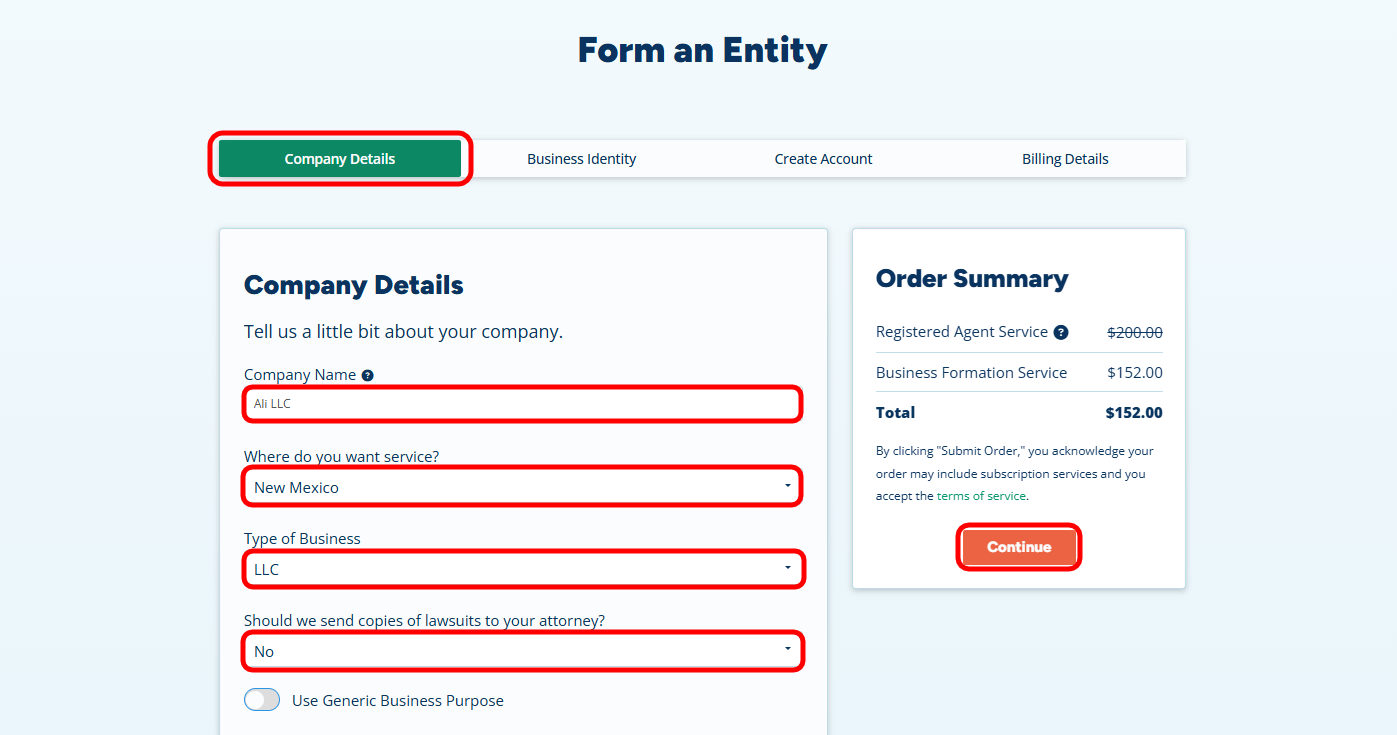Click the Company Details section heading
Image resolution: width=1397 pixels, height=735 pixels.
(x=354, y=285)
